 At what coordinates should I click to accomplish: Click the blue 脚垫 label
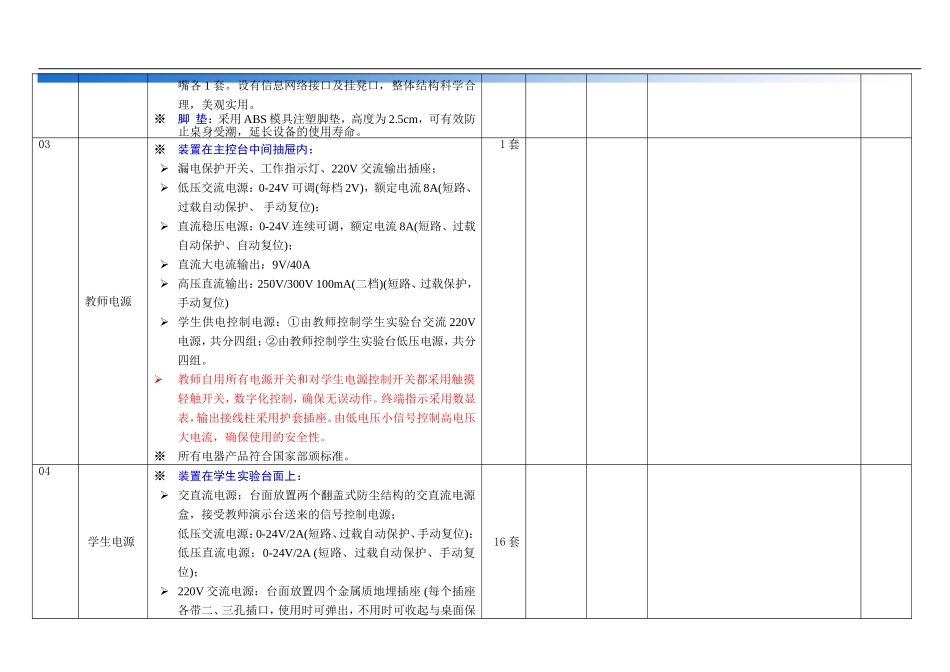click(x=193, y=119)
